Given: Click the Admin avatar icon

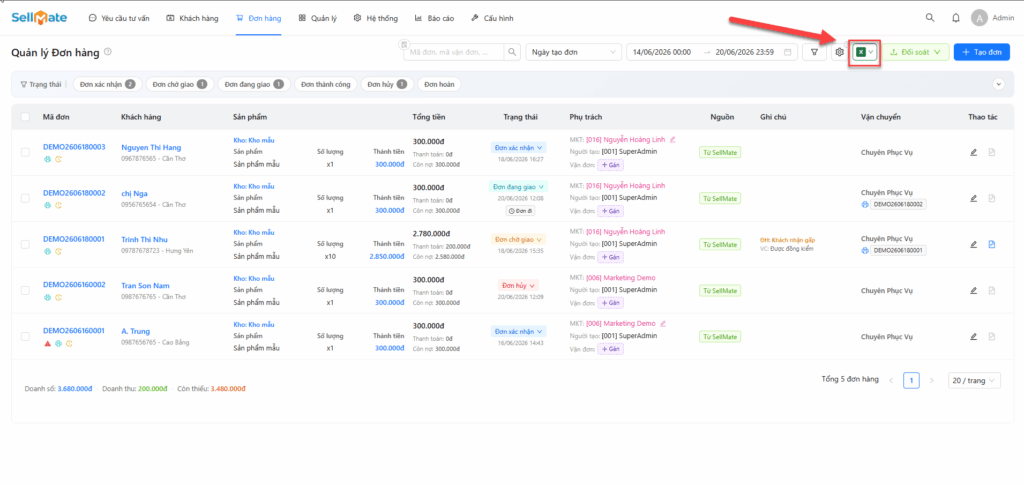Looking at the screenshot, I should (x=979, y=18).
